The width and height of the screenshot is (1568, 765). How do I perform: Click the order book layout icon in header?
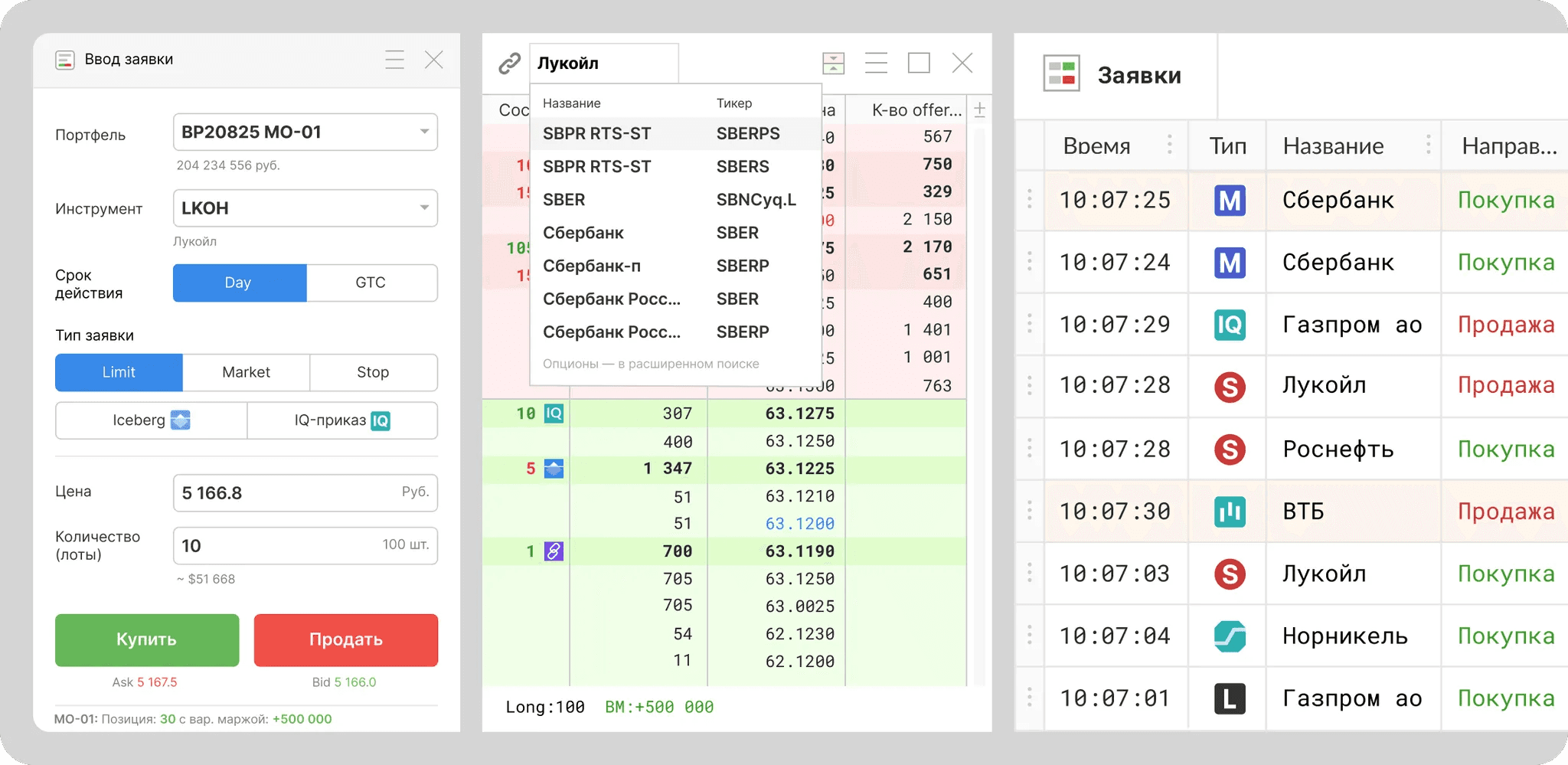(833, 64)
